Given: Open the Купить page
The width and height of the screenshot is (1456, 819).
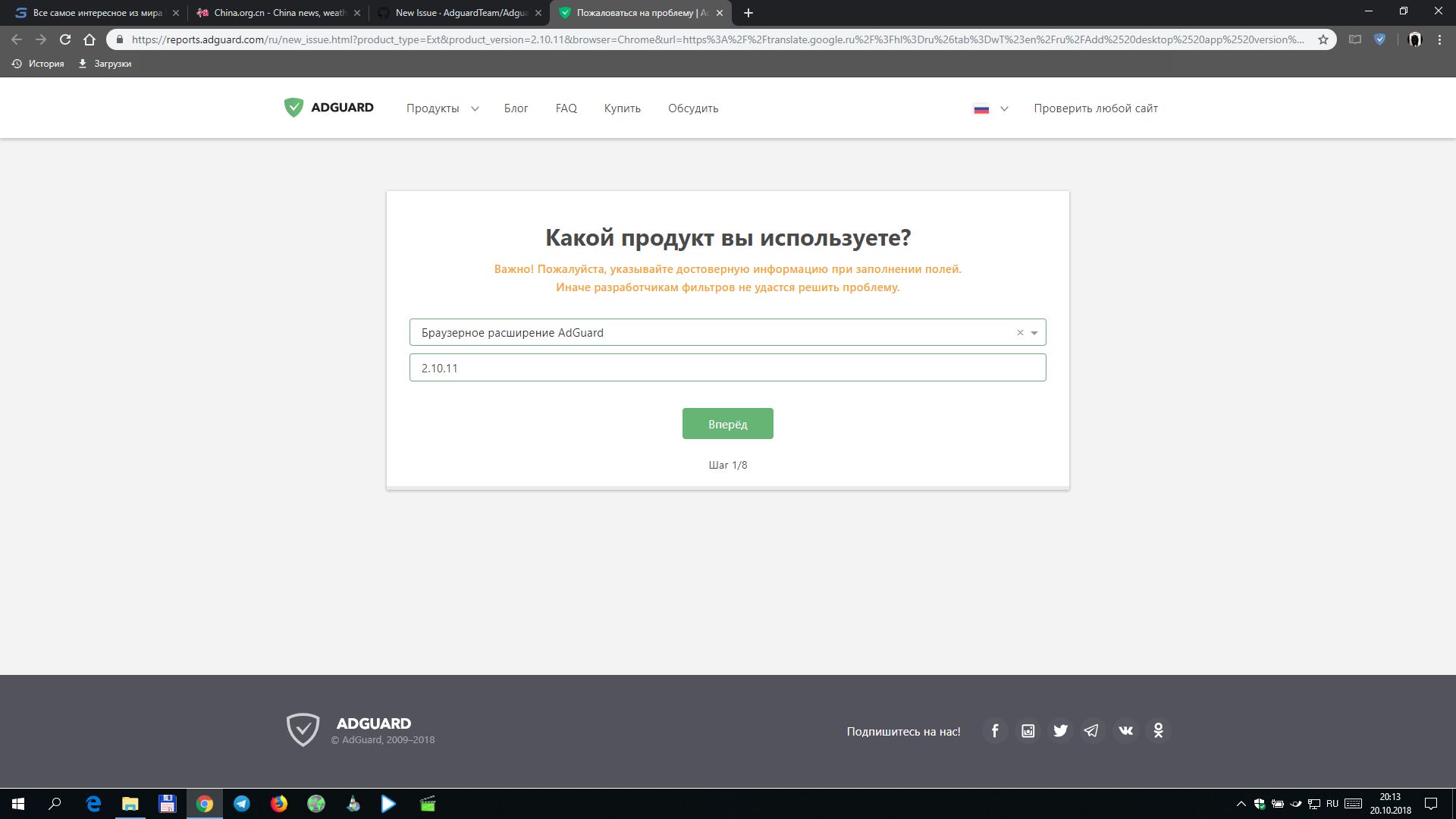Looking at the screenshot, I should [x=622, y=108].
